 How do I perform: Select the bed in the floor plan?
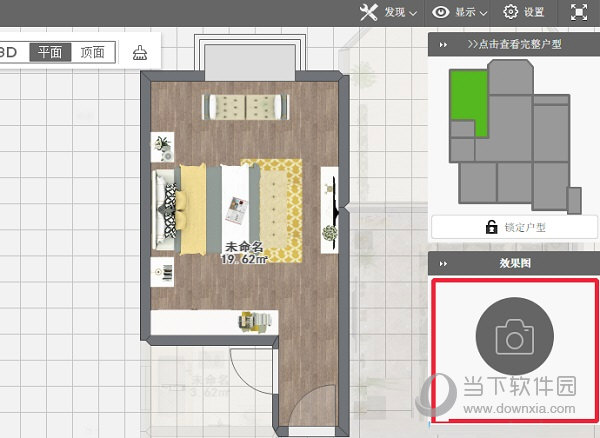coord(180,208)
